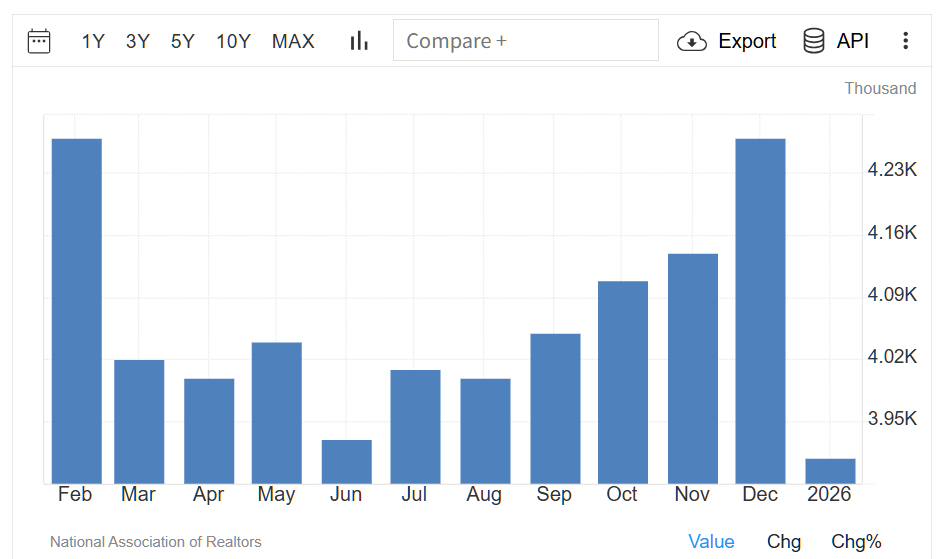Viewport: 939px width, 559px height.
Task: Open the calendar date picker icon
Action: click(x=39, y=41)
